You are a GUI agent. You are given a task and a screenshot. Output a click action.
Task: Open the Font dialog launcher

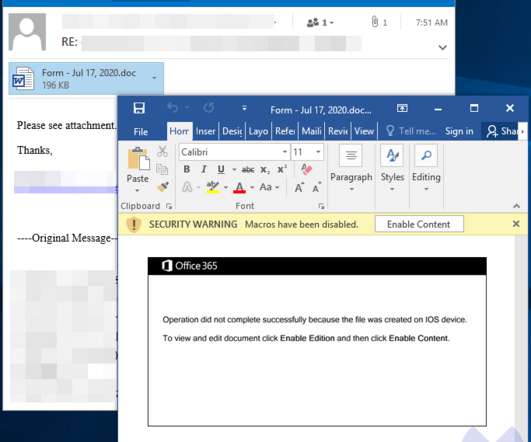point(321,206)
